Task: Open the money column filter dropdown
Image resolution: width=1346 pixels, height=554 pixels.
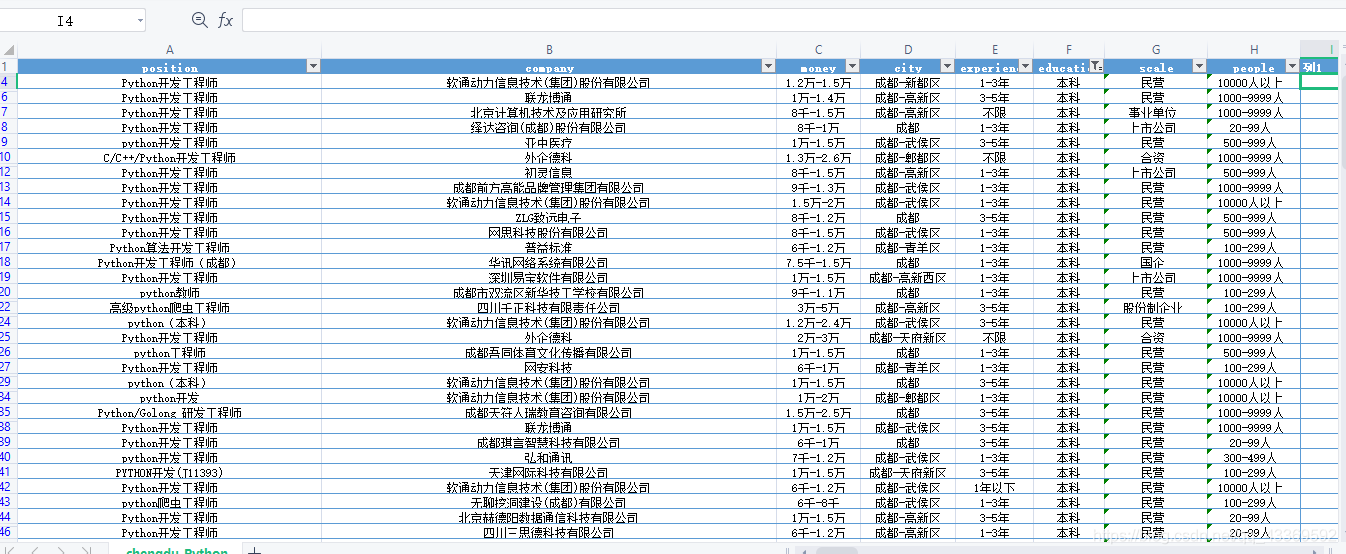Action: [x=853, y=67]
